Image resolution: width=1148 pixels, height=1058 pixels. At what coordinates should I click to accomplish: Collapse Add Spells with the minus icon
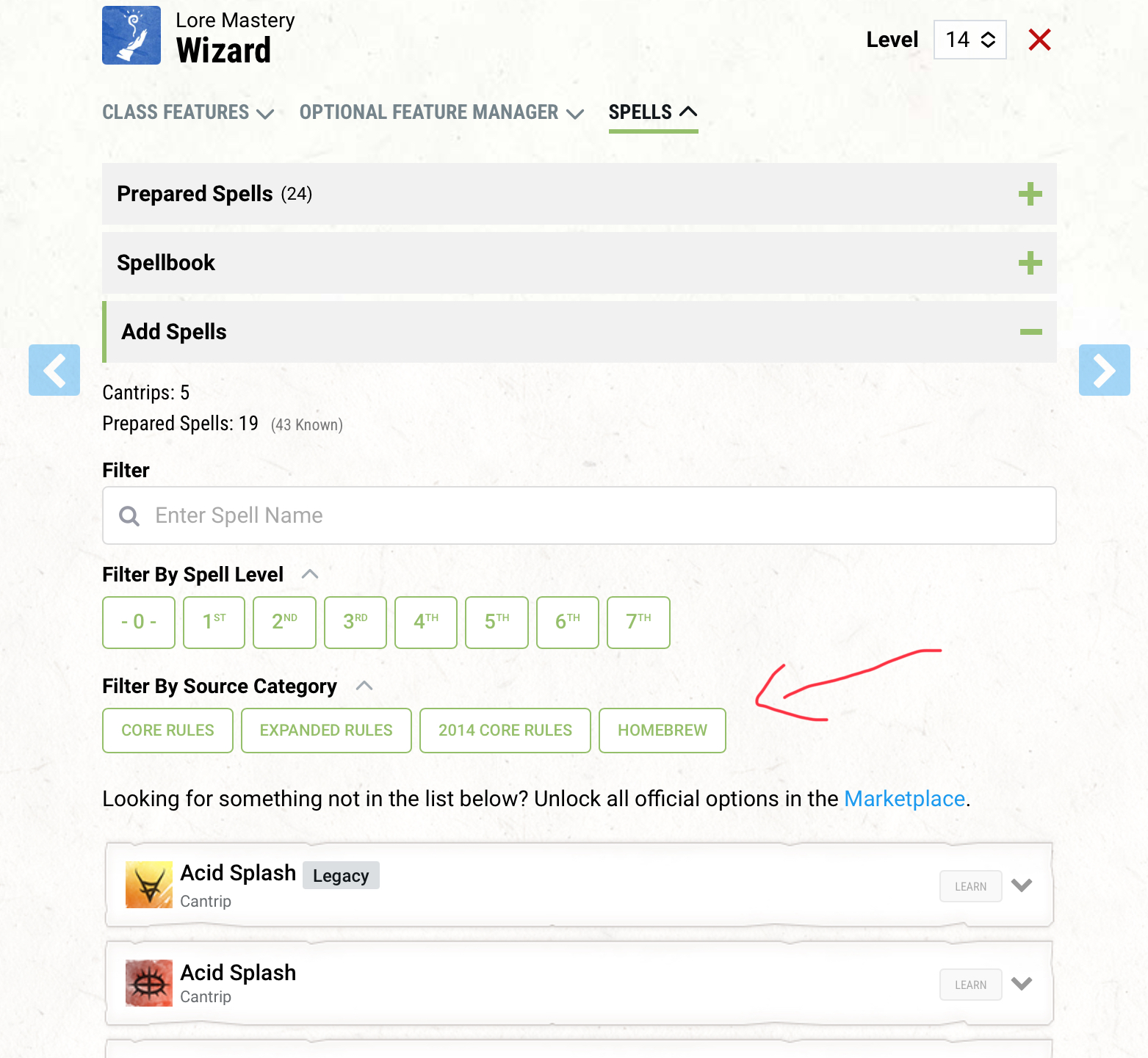pos(1030,332)
